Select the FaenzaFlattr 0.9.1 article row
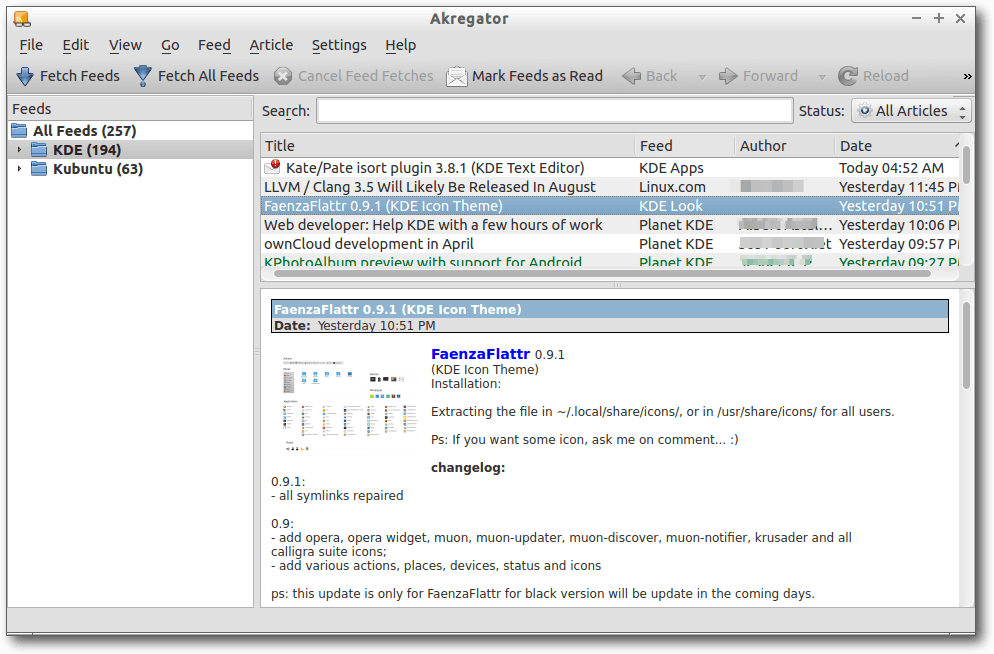994x654 pixels. [x=610, y=206]
